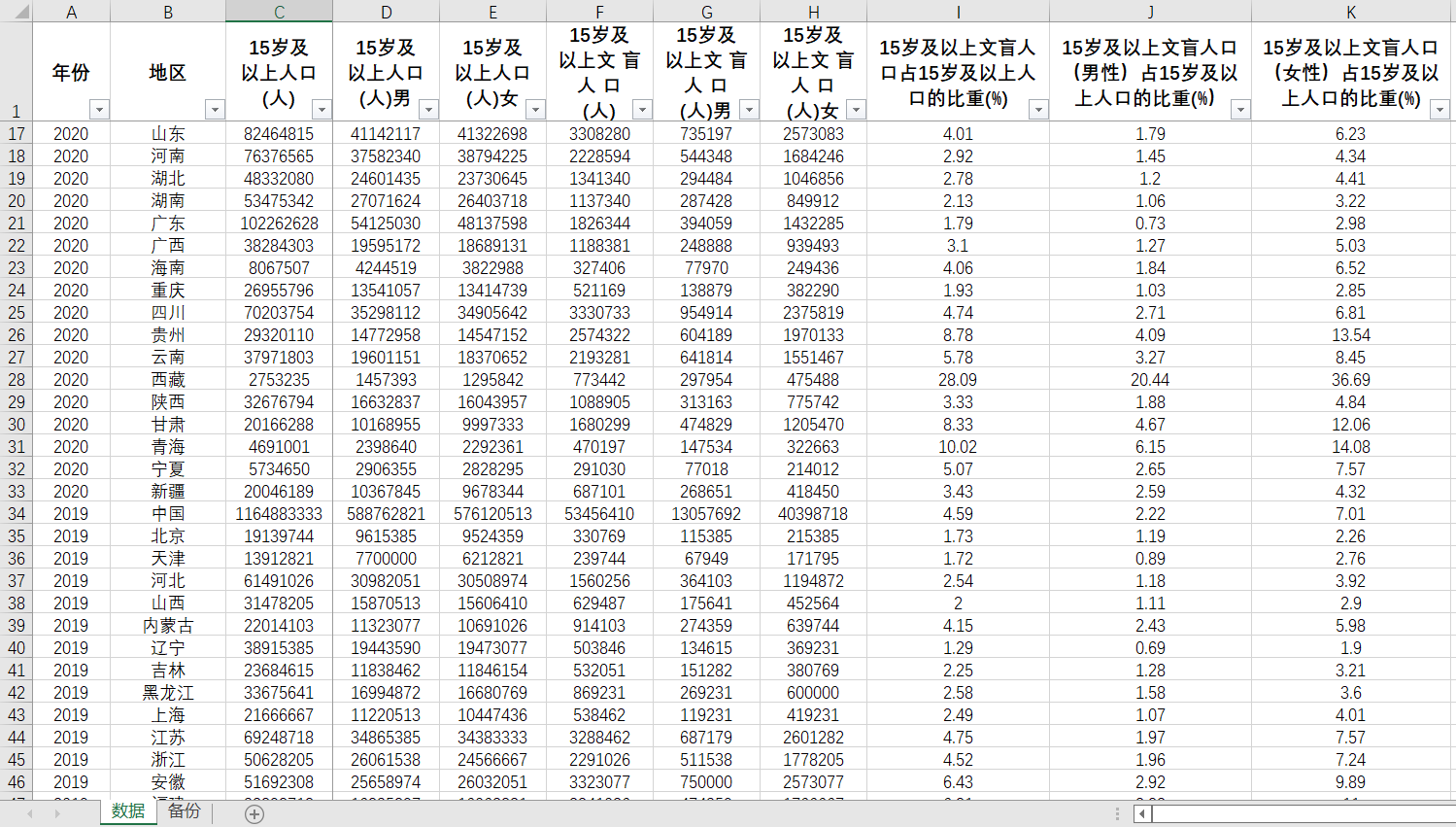
Task: Select row 28 header
Action: (x=17, y=380)
